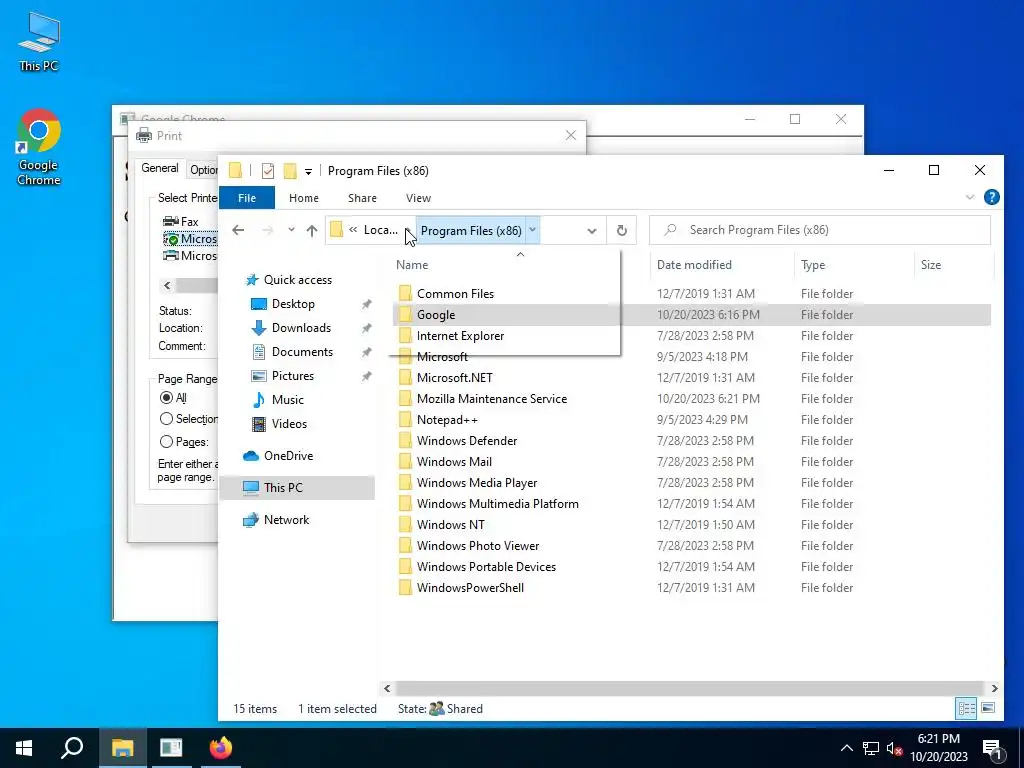Select the WindowsPowerShell folder
The height and width of the screenshot is (768, 1024).
pyautogui.click(x=470, y=588)
